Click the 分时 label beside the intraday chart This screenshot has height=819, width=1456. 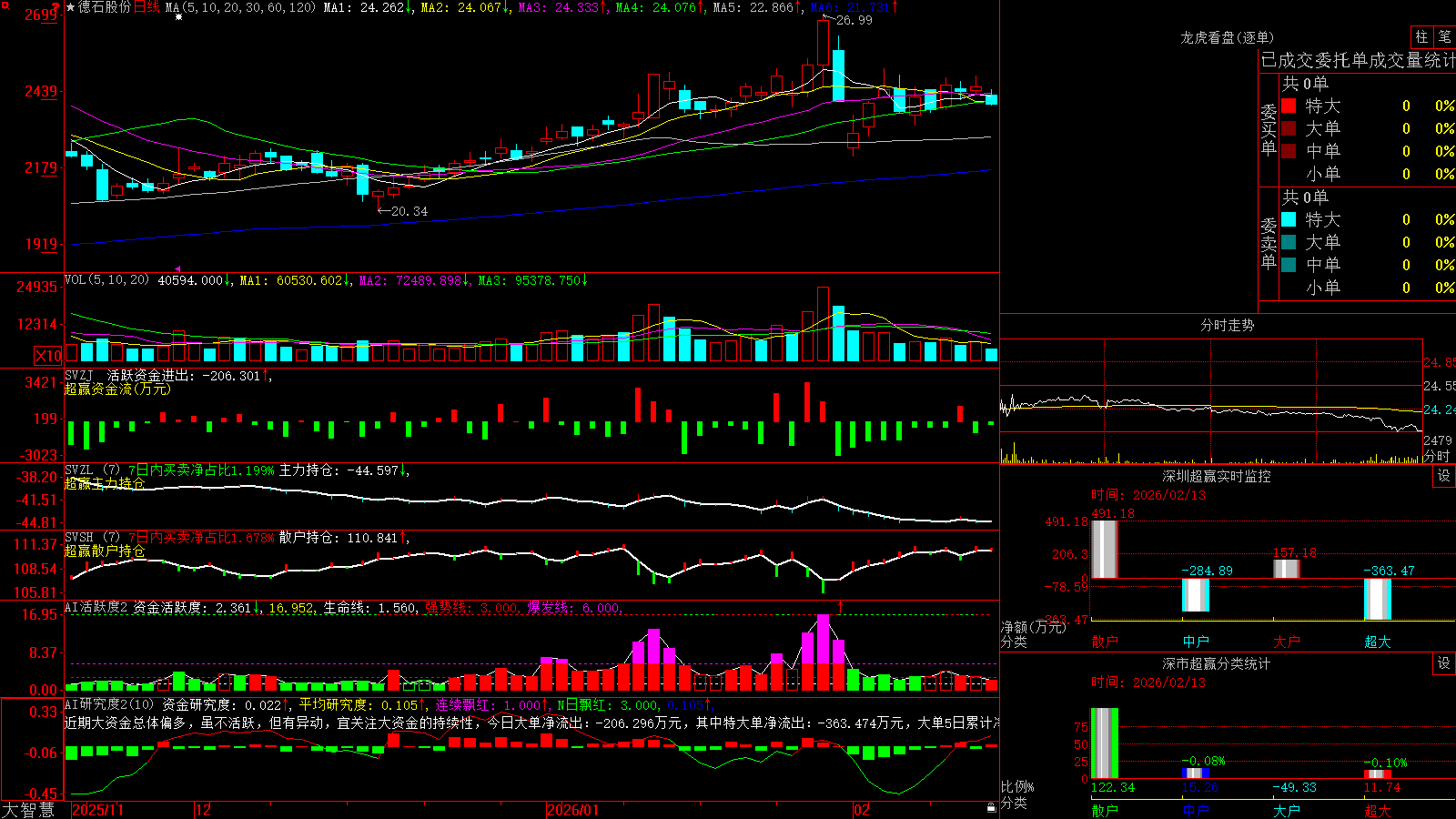(x=1438, y=456)
